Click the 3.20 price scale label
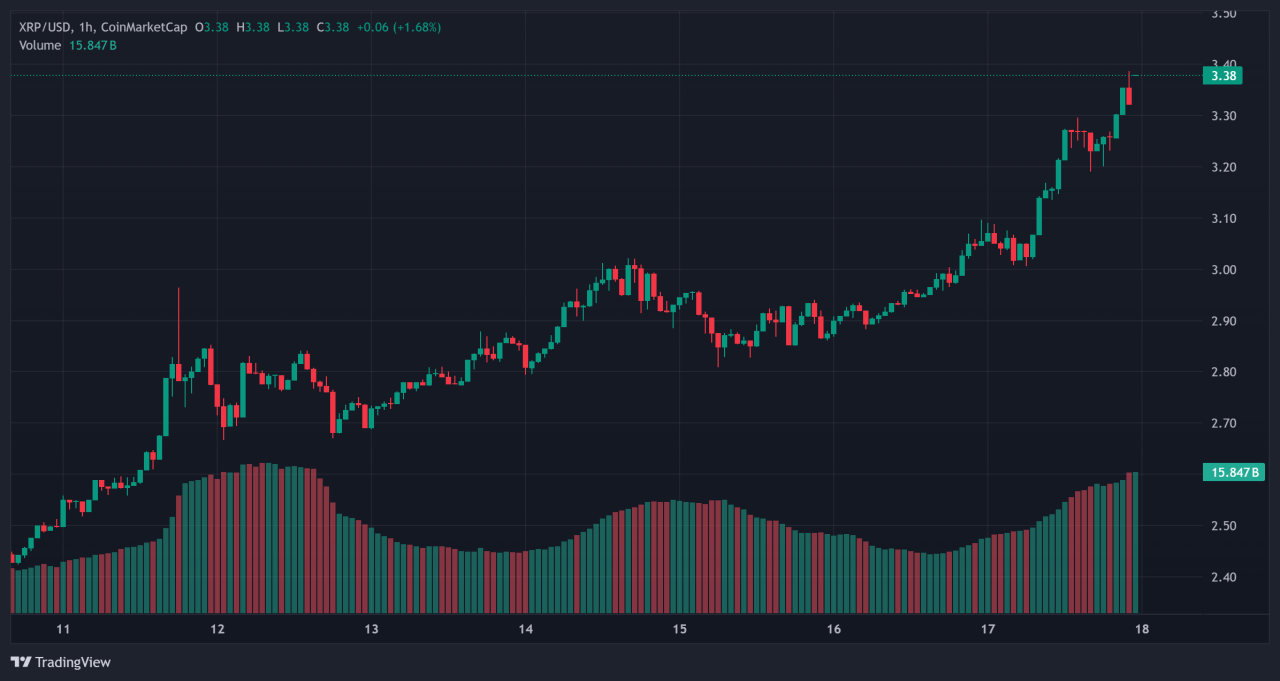Image resolution: width=1280 pixels, height=681 pixels. point(1224,167)
